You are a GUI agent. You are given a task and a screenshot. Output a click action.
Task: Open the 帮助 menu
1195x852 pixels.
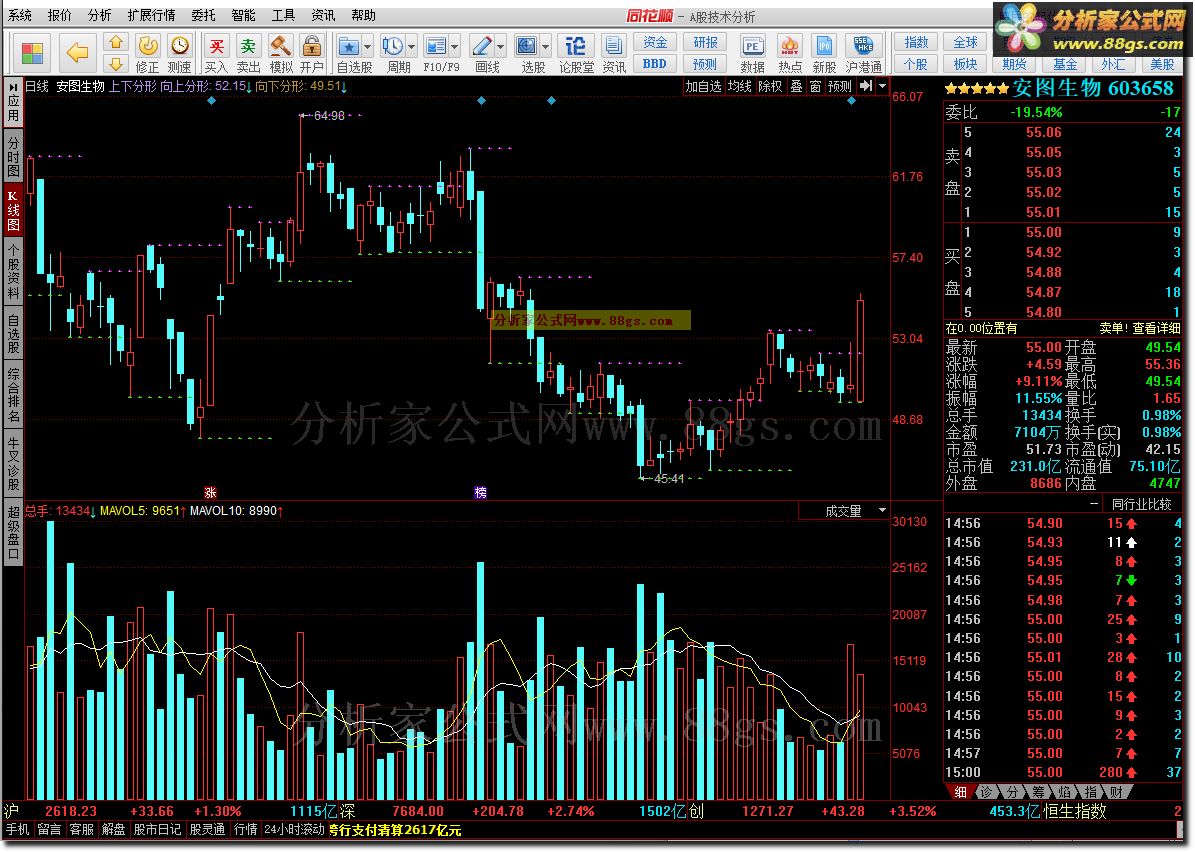coord(364,15)
